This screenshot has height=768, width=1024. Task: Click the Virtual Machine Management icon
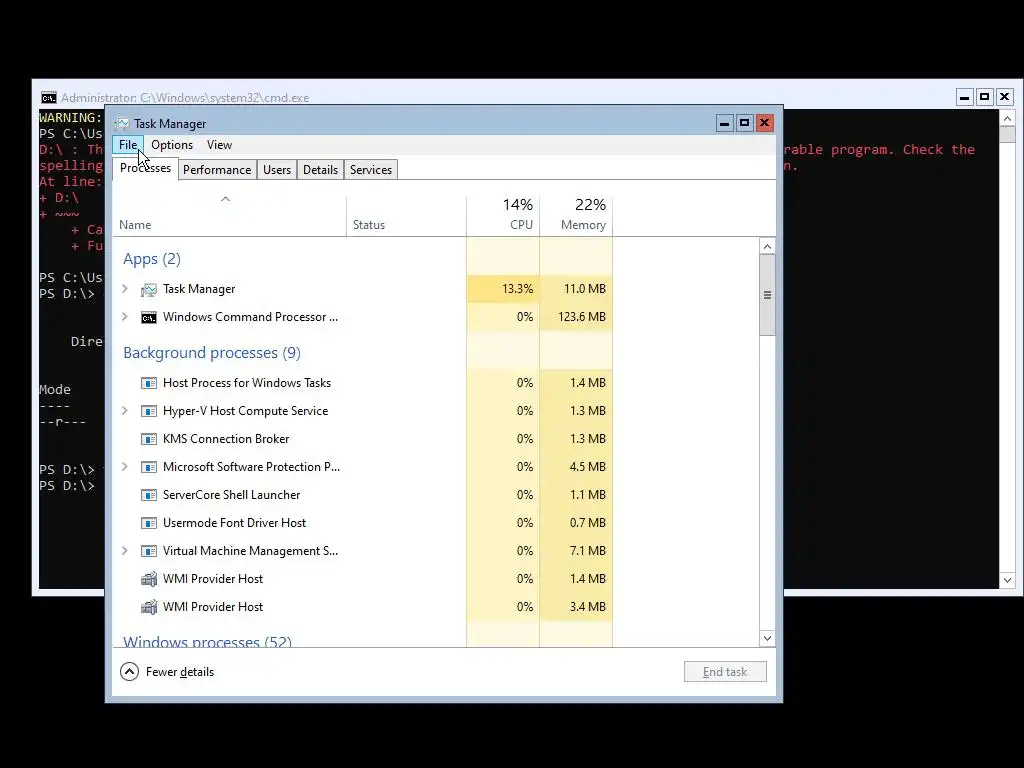[149, 552]
